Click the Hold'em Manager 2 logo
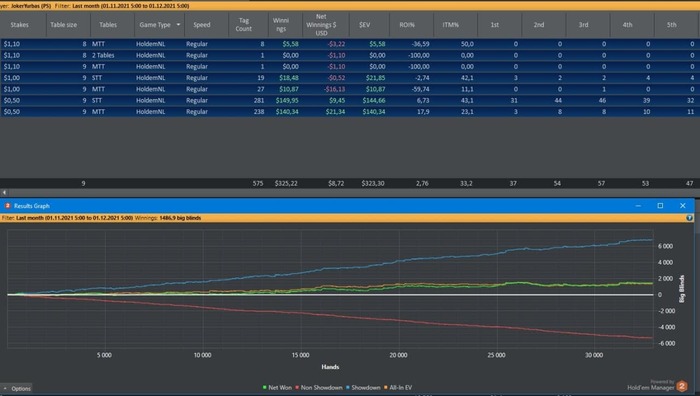 682,386
